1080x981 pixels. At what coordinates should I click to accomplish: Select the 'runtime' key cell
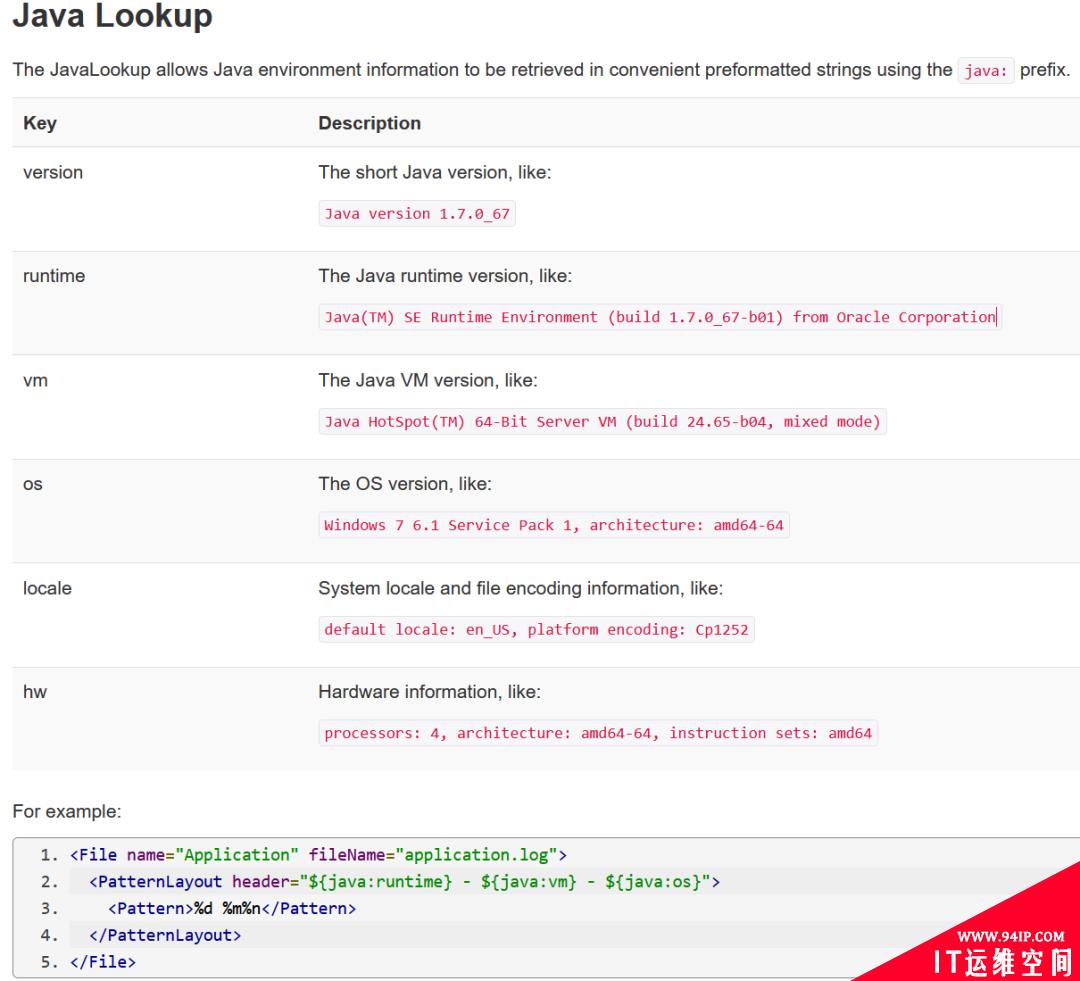point(54,276)
